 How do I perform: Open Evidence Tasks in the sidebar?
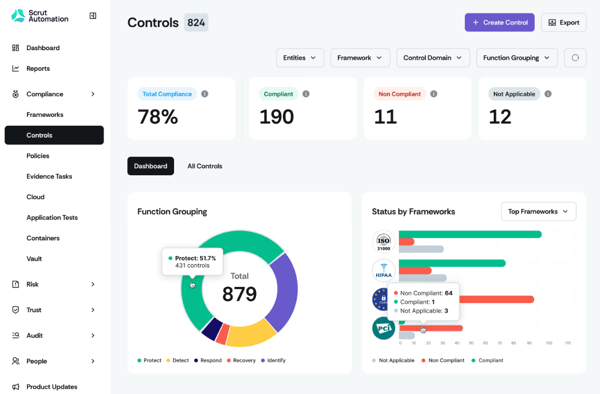(49, 176)
